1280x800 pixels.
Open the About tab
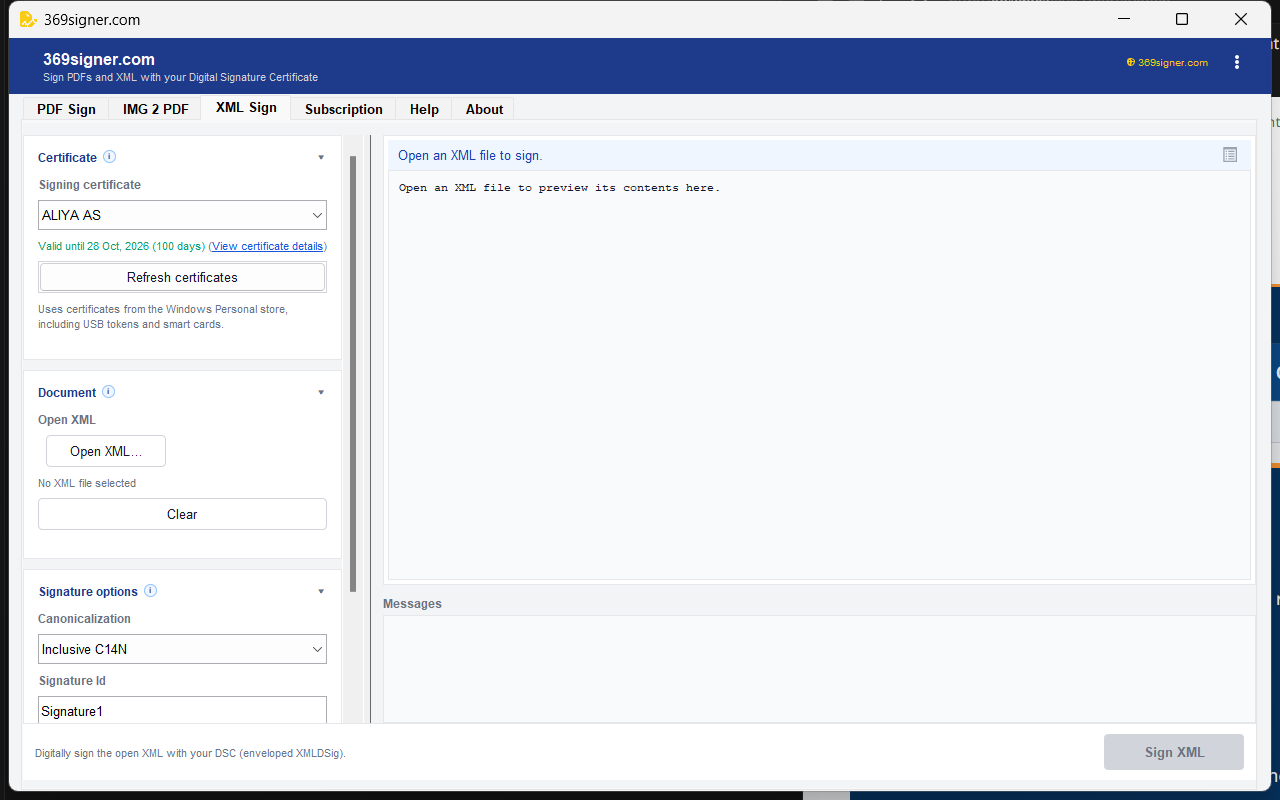(484, 109)
